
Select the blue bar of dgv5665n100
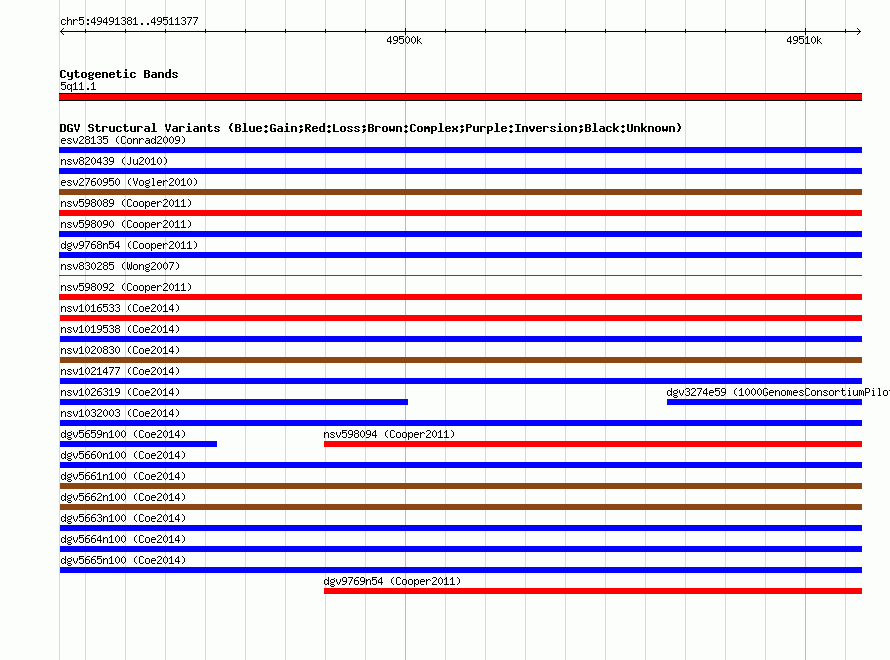tap(460, 570)
